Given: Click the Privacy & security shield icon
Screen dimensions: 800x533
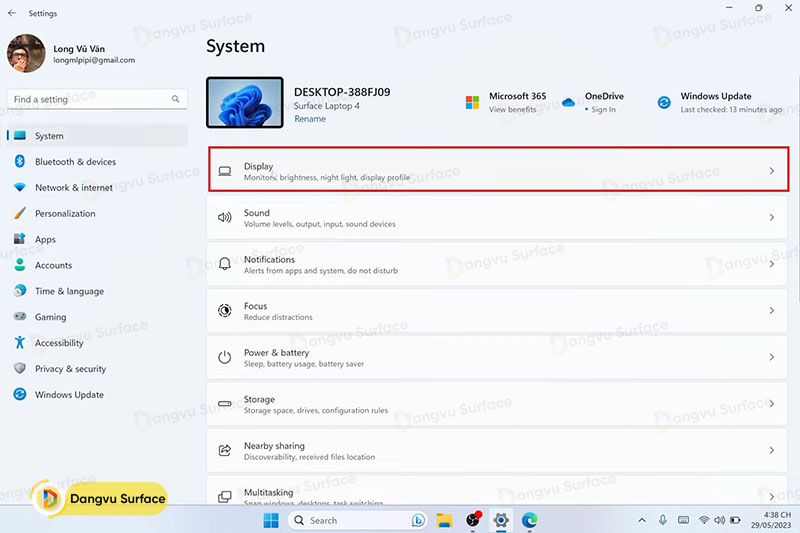Looking at the screenshot, I should (x=19, y=369).
